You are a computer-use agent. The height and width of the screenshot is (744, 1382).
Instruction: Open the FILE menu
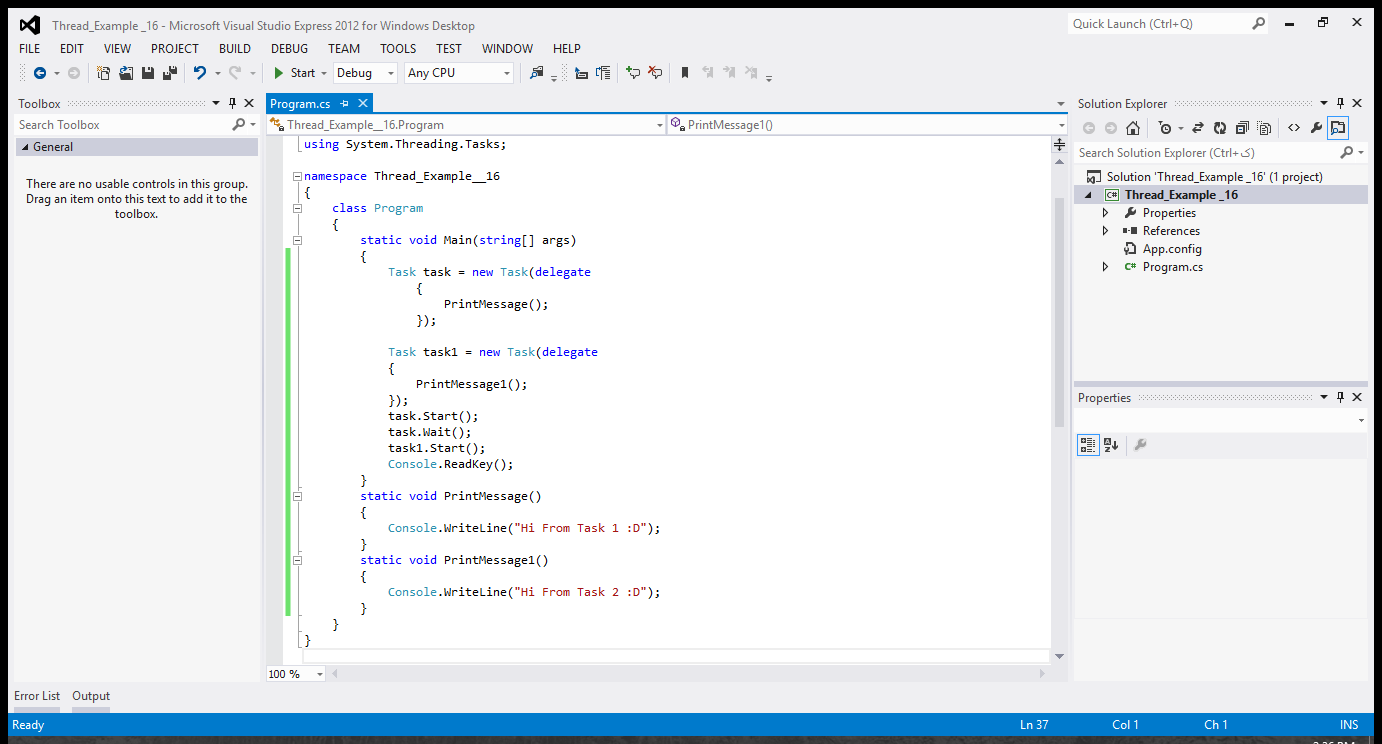point(30,48)
